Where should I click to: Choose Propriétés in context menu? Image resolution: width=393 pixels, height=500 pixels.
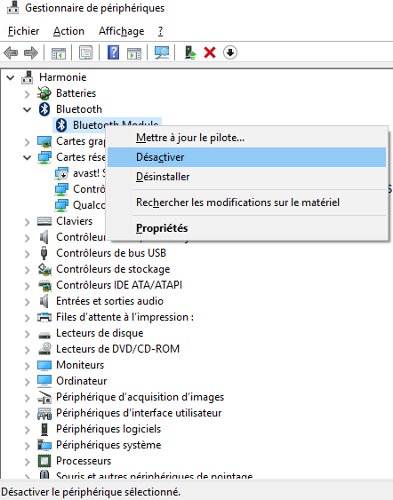pos(247,228)
